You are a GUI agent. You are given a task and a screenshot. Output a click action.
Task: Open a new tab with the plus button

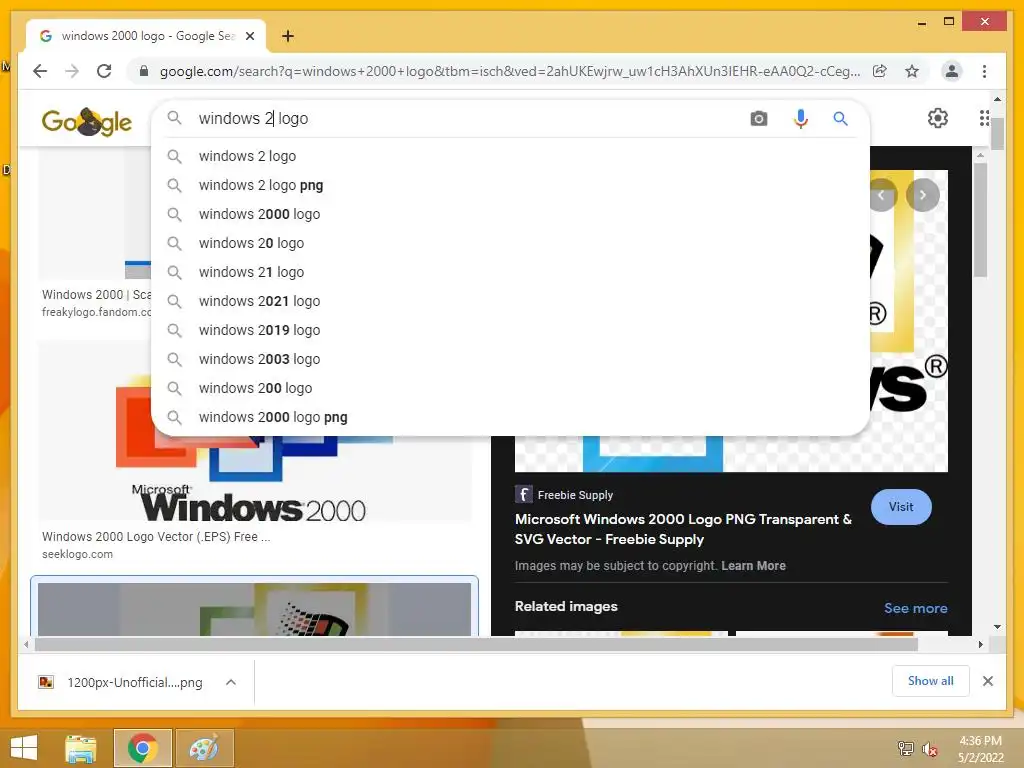[x=287, y=36]
